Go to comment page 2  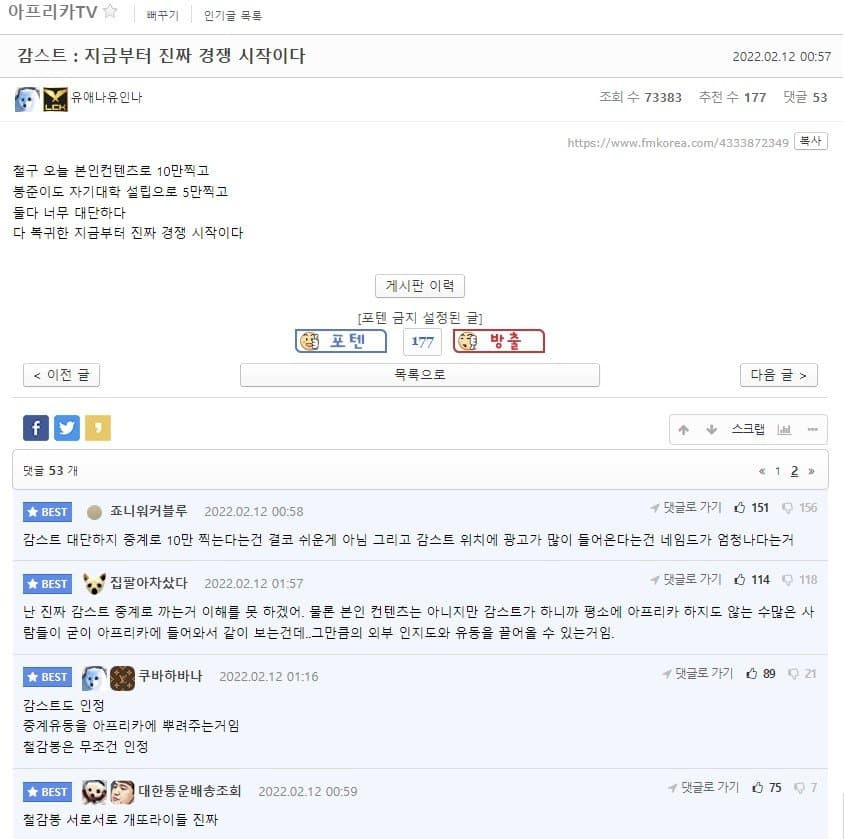tap(794, 471)
